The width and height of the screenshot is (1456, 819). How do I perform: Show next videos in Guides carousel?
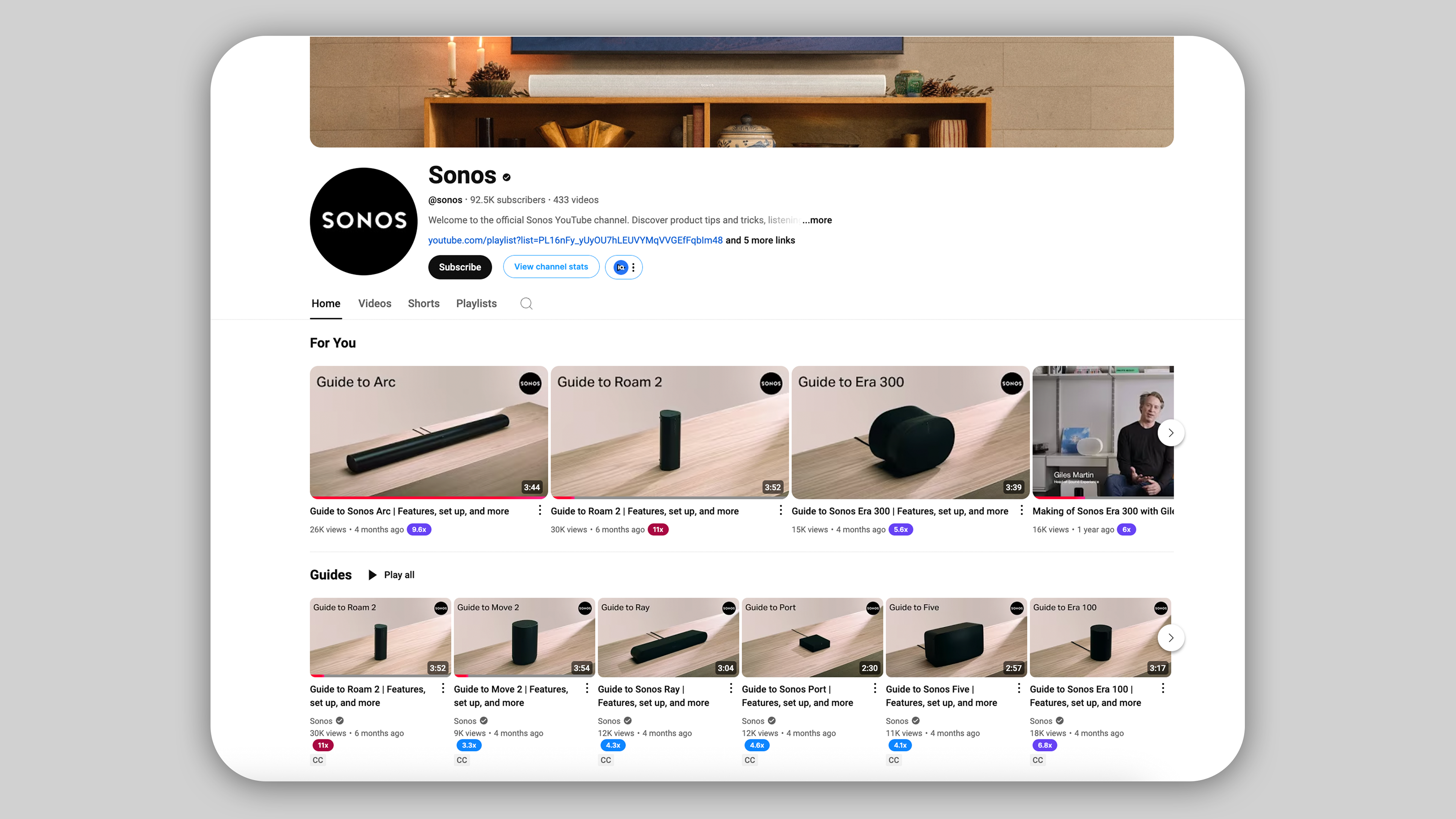(1170, 637)
